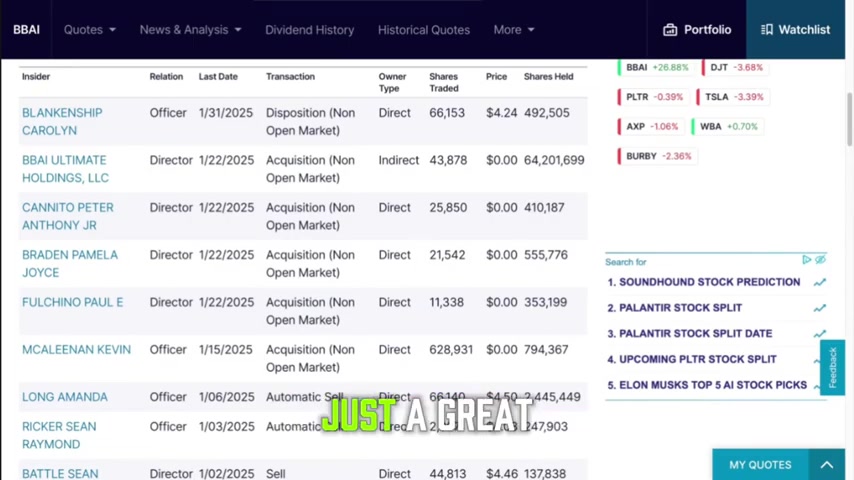Click trend icon beside Palantir Stock Split

[x=820, y=308]
